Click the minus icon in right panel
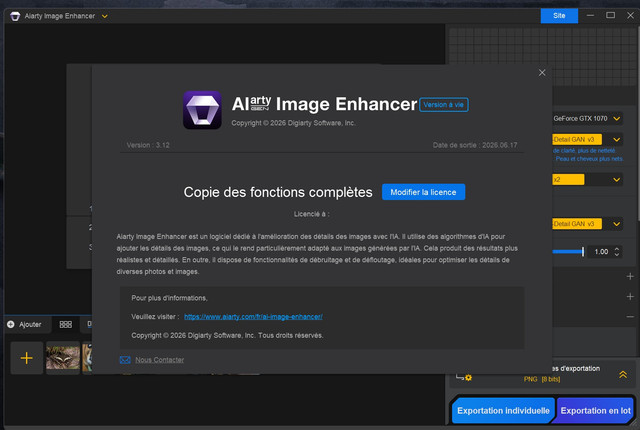Viewport: 640px width, 430px height. click(x=630, y=317)
